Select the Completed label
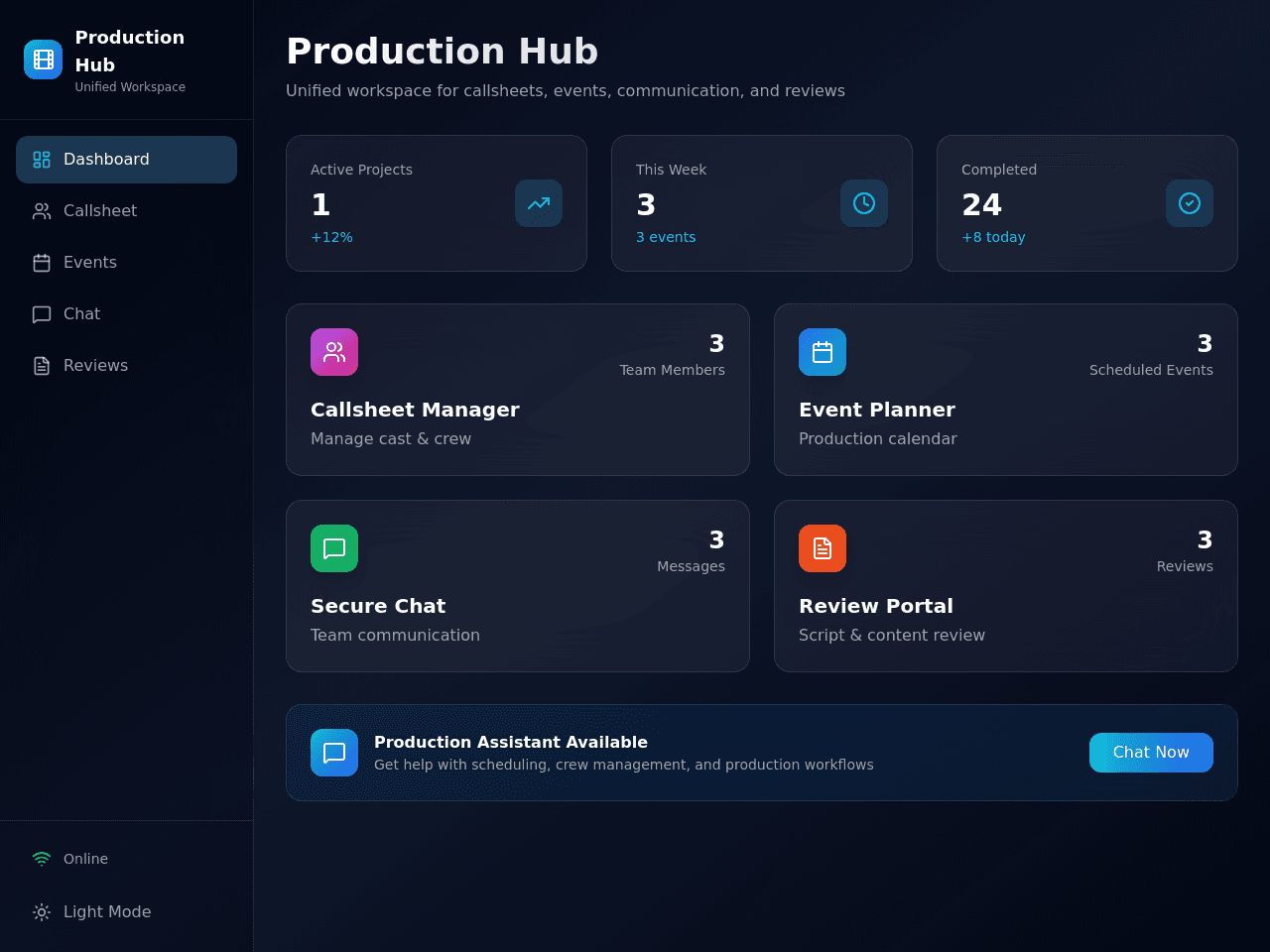The image size is (1270, 952). point(999,170)
